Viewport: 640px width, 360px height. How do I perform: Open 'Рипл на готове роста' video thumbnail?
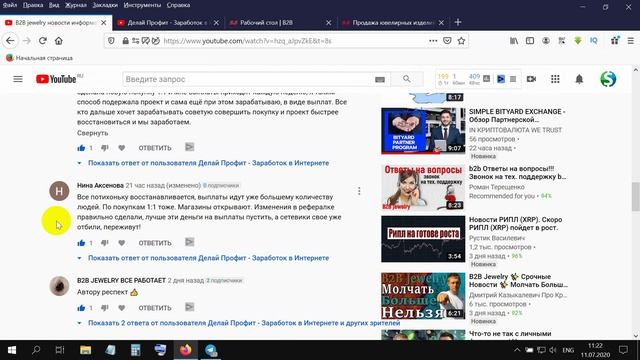(x=423, y=239)
